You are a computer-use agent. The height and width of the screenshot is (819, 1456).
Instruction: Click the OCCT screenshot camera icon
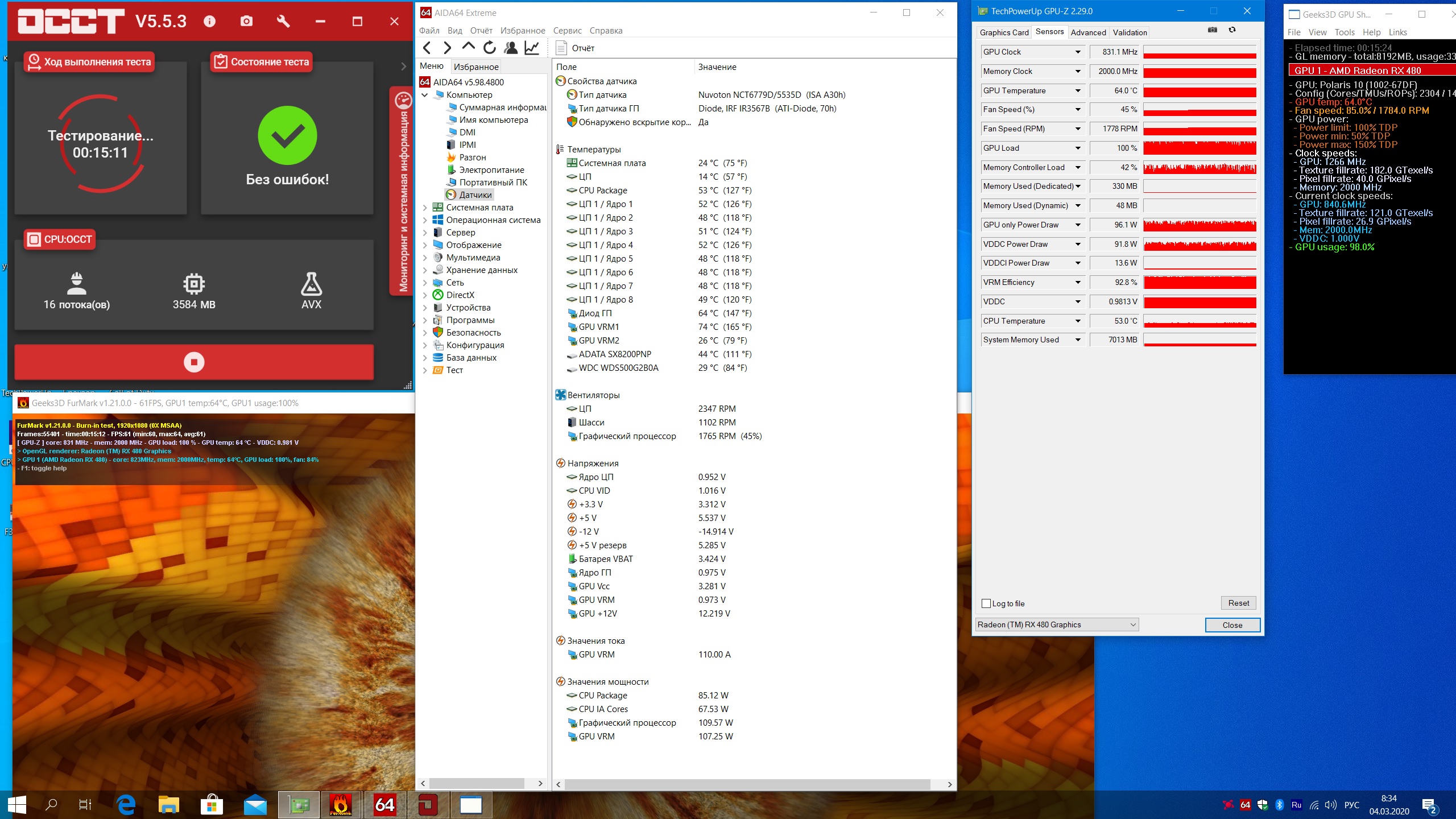pyautogui.click(x=246, y=22)
